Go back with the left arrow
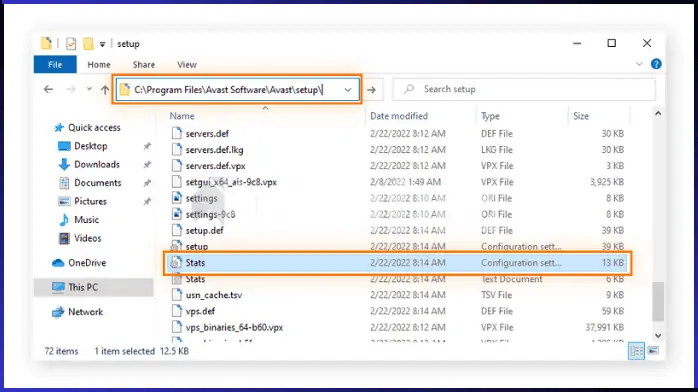Screen dimensions: 698x392 click(x=49, y=89)
